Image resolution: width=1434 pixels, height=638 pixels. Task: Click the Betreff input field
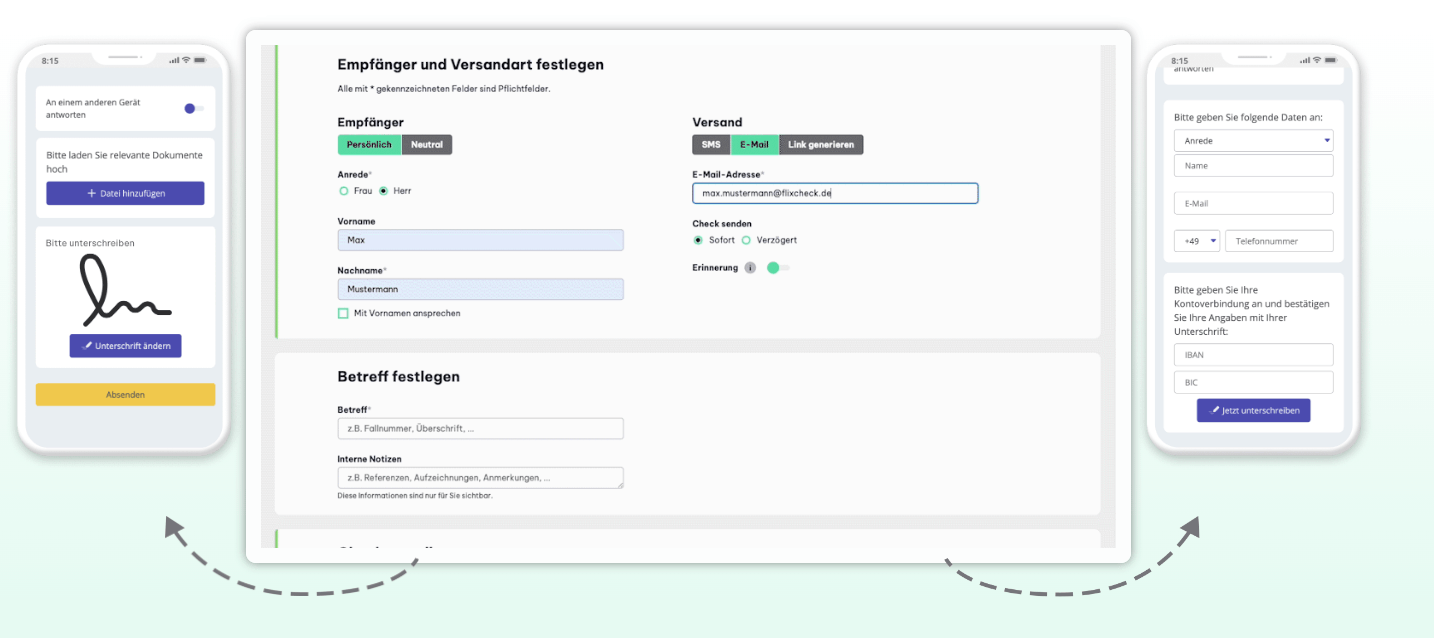tap(480, 429)
